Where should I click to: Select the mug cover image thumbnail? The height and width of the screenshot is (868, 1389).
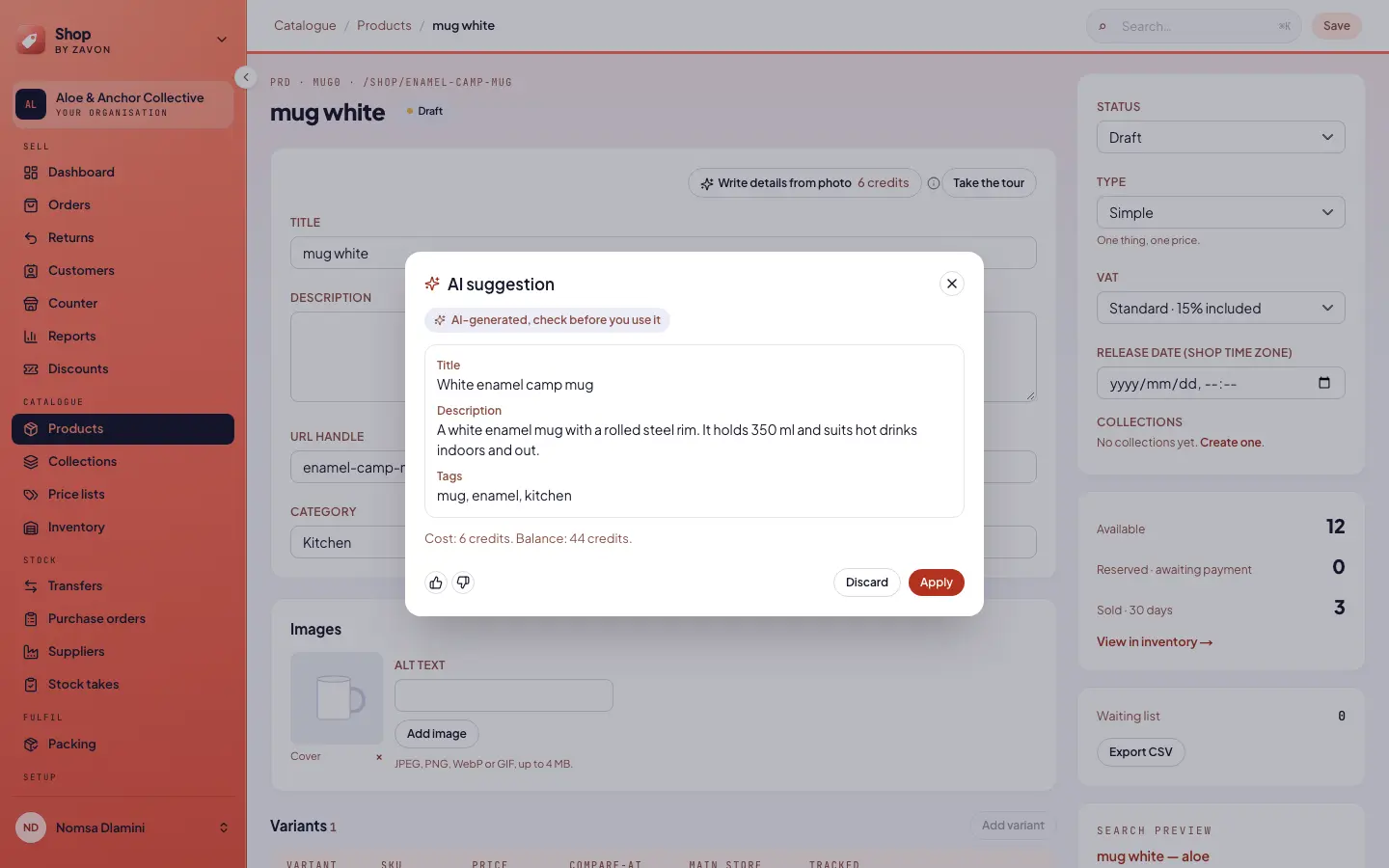pos(337,698)
